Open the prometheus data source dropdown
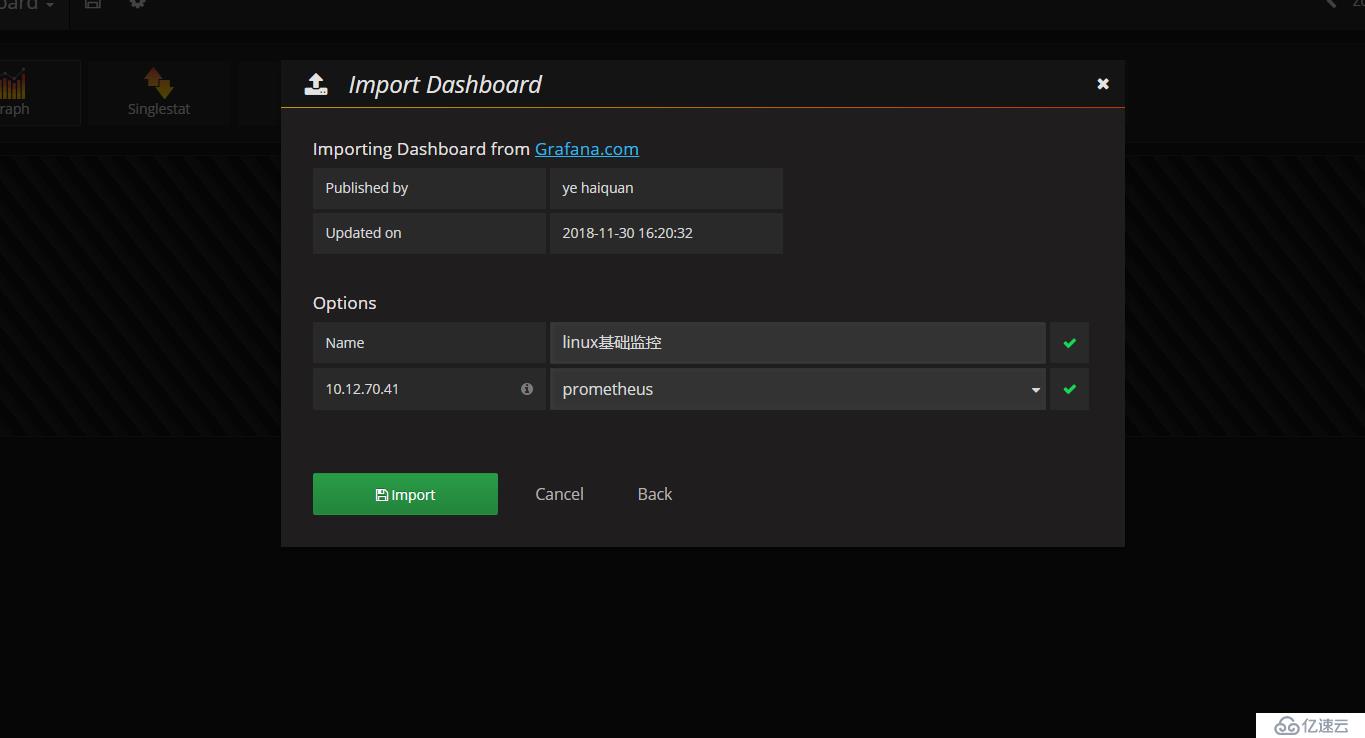 point(798,389)
